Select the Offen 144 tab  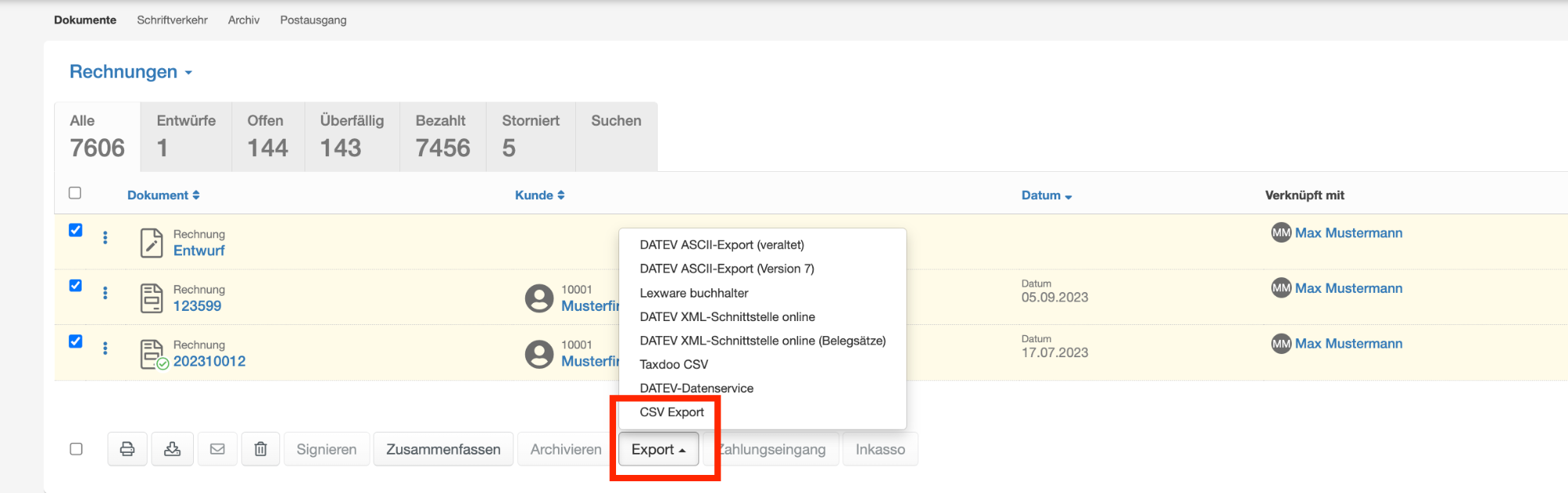(268, 137)
